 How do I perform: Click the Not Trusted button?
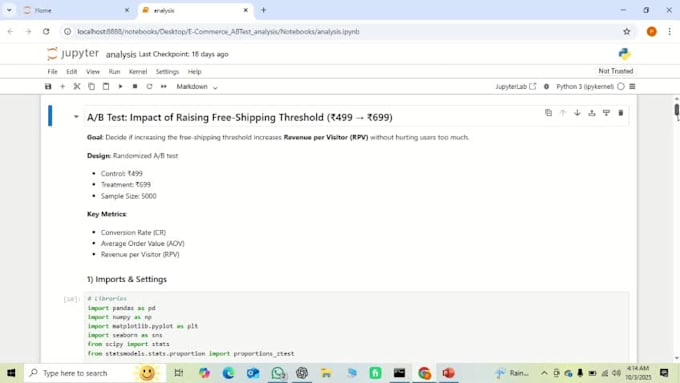point(616,71)
